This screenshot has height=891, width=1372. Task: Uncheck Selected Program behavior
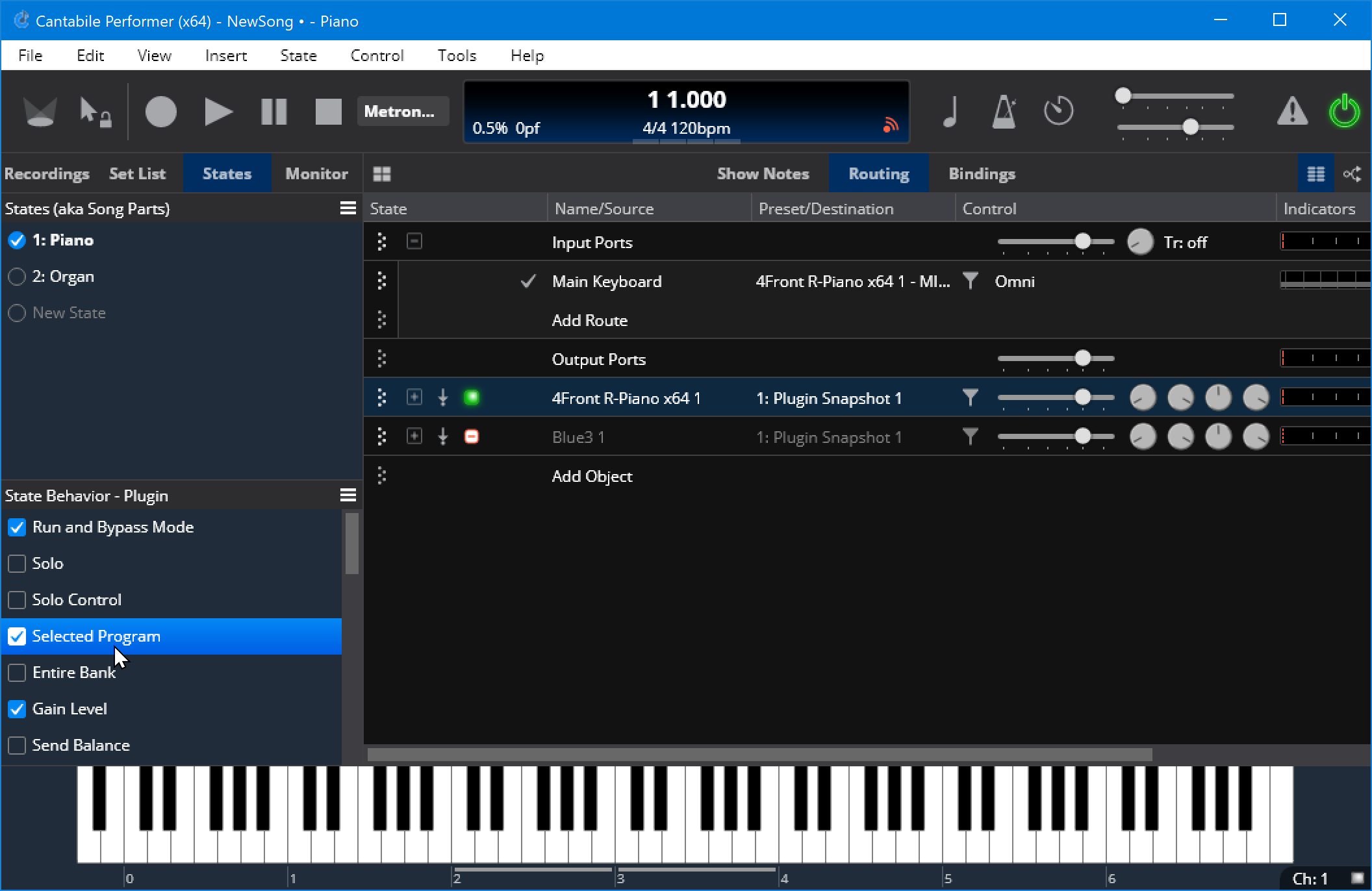coord(17,636)
